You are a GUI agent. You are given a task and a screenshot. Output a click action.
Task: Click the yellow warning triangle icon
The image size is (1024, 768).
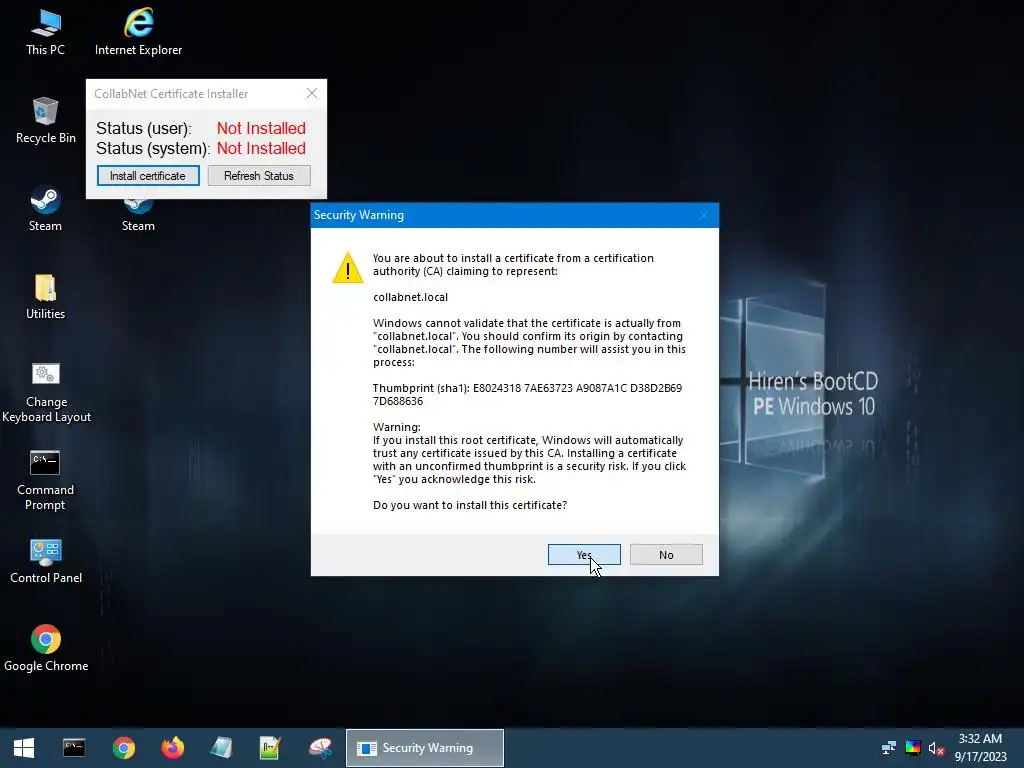click(348, 267)
